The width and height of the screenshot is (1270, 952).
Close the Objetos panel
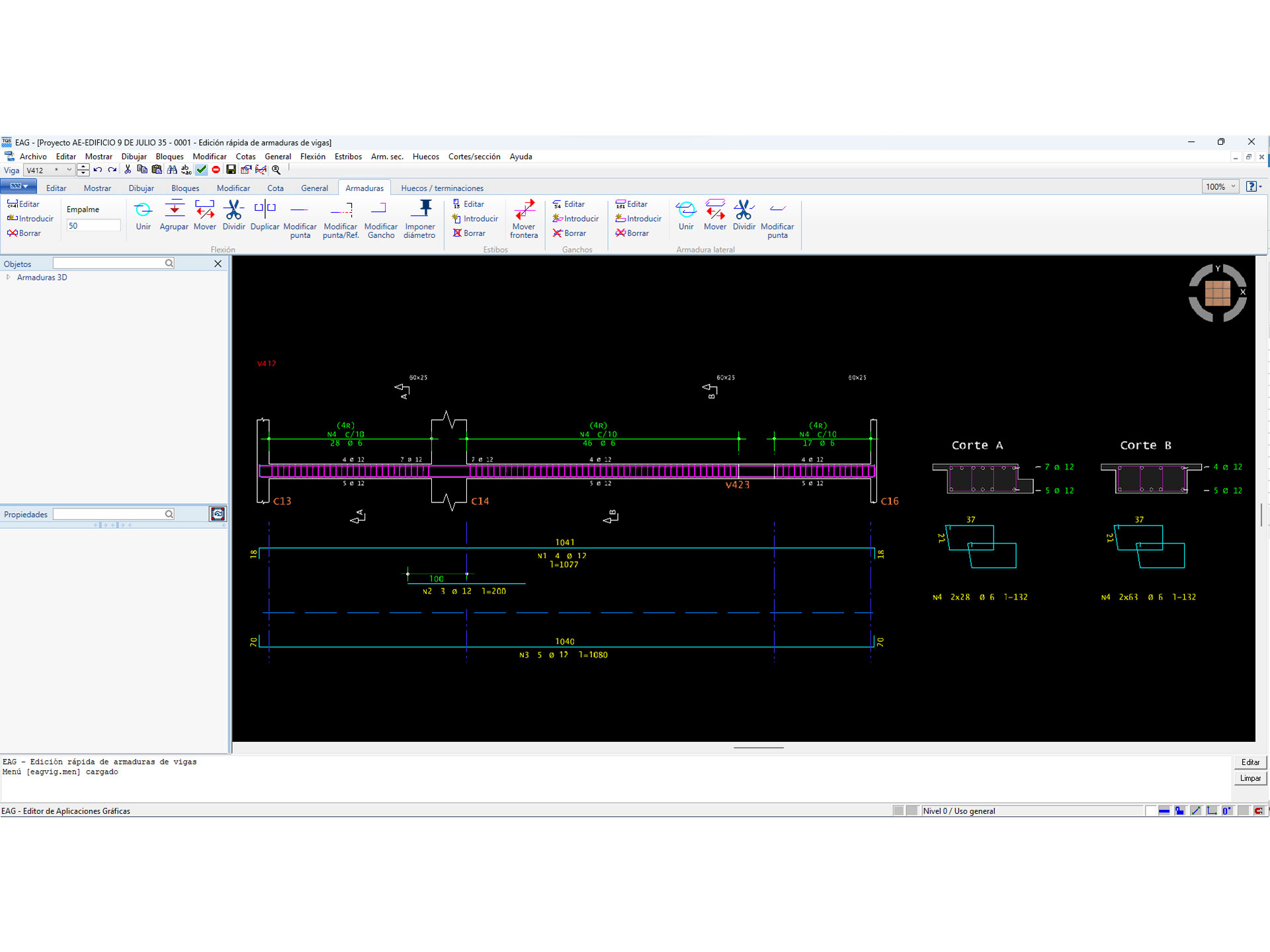click(218, 263)
